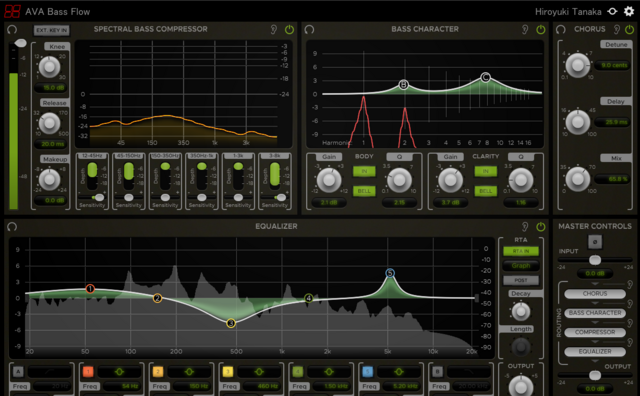Open filter B shape selector
Screen dimensions: 640x396
coord(469,372)
